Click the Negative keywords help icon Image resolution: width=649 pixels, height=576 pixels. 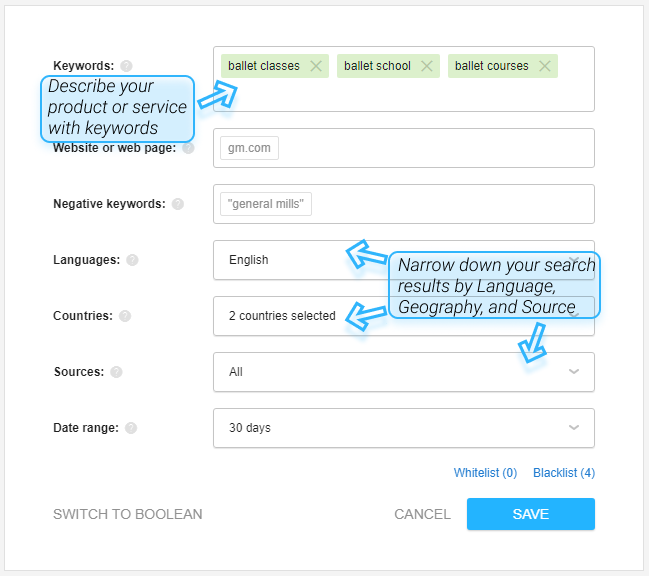pos(178,204)
